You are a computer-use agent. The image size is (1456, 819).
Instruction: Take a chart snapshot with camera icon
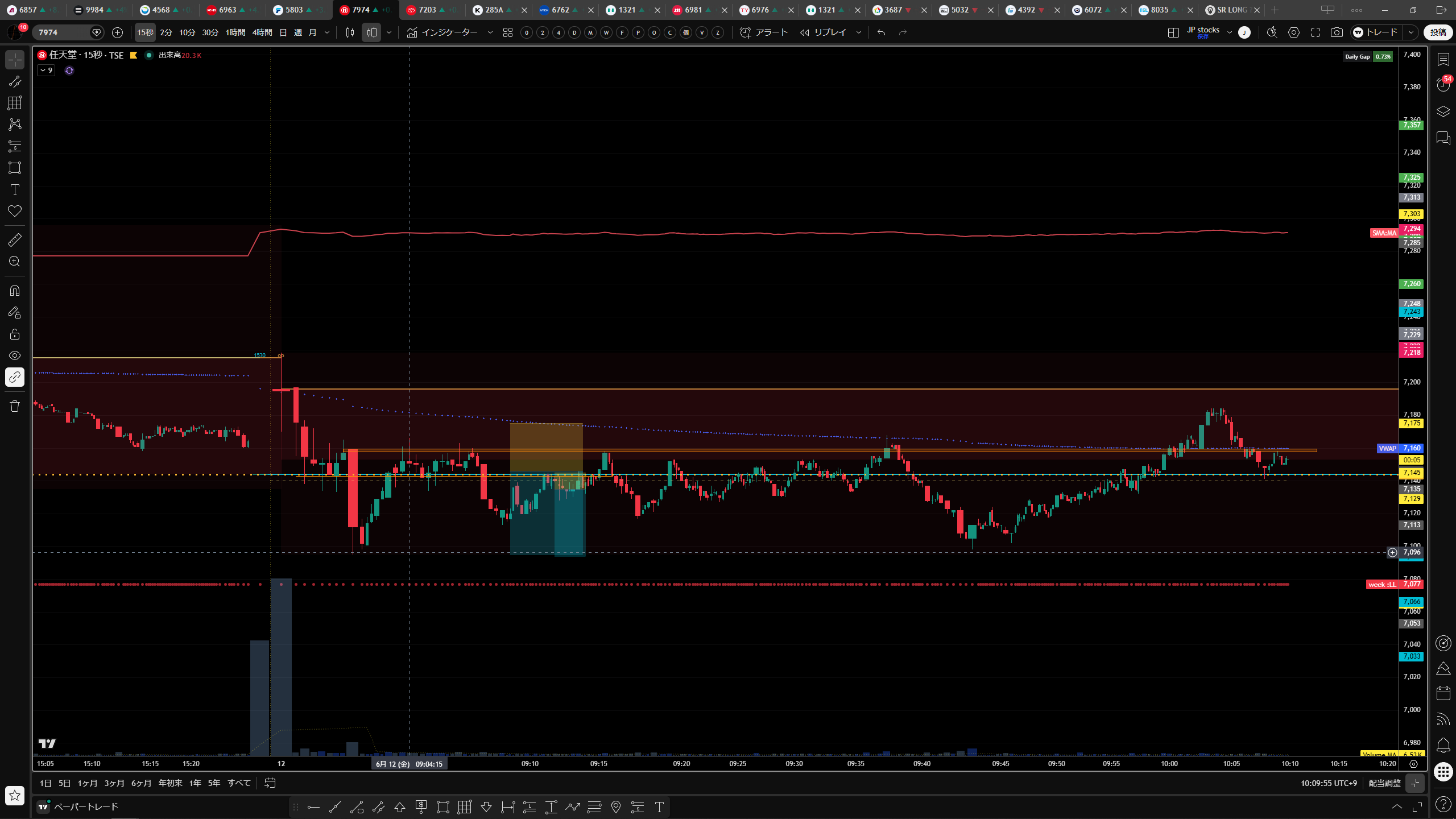[x=1337, y=32]
